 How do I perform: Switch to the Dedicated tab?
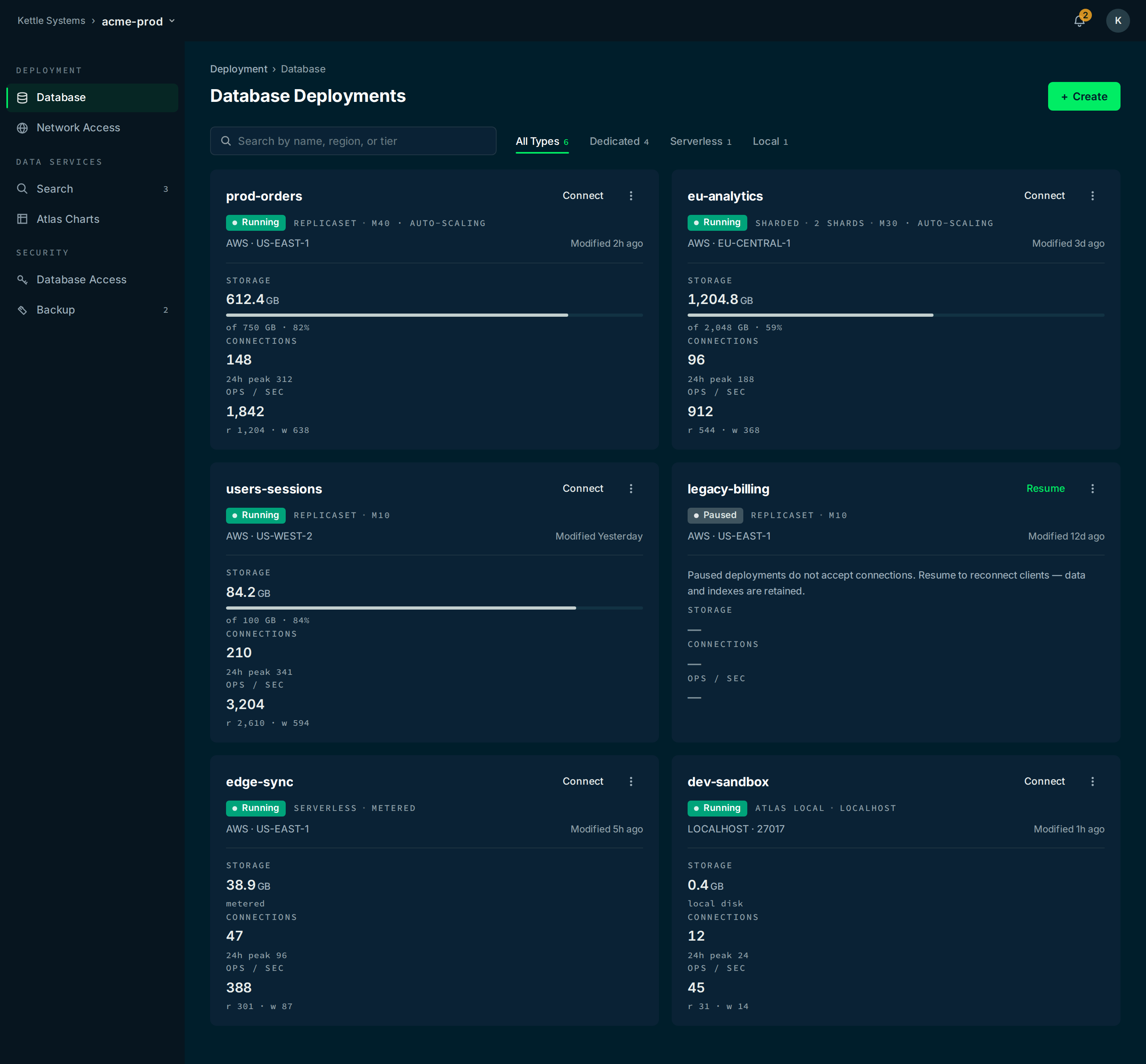pos(619,142)
